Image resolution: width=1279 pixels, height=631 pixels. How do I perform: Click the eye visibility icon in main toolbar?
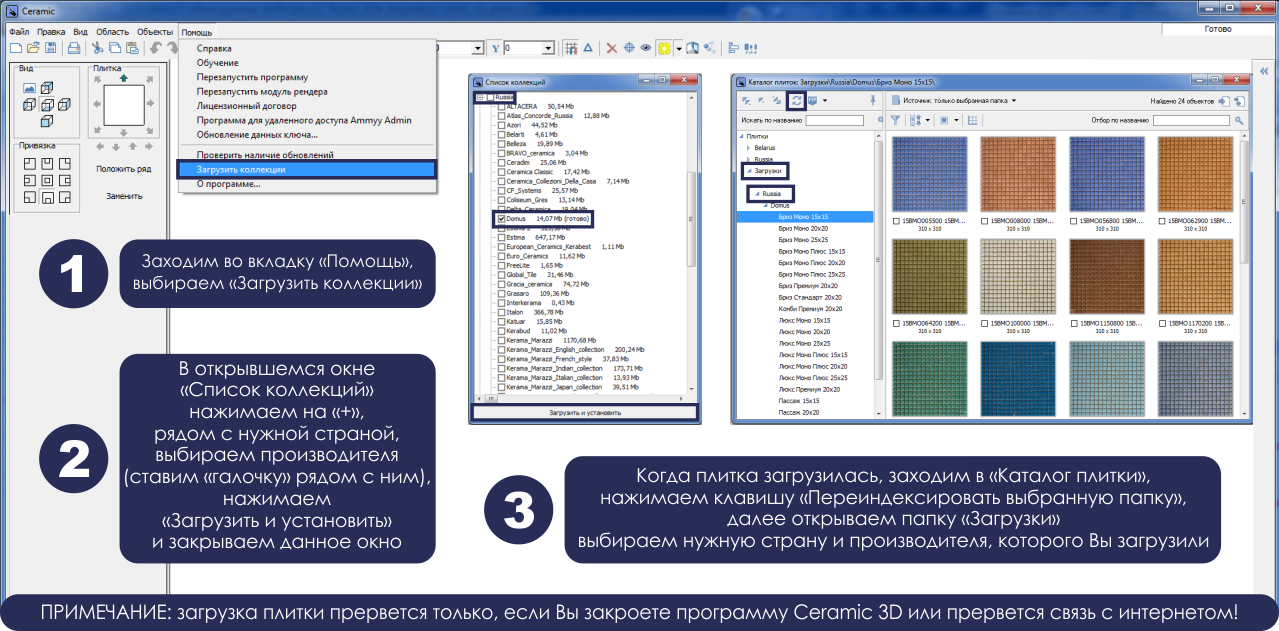coord(646,47)
